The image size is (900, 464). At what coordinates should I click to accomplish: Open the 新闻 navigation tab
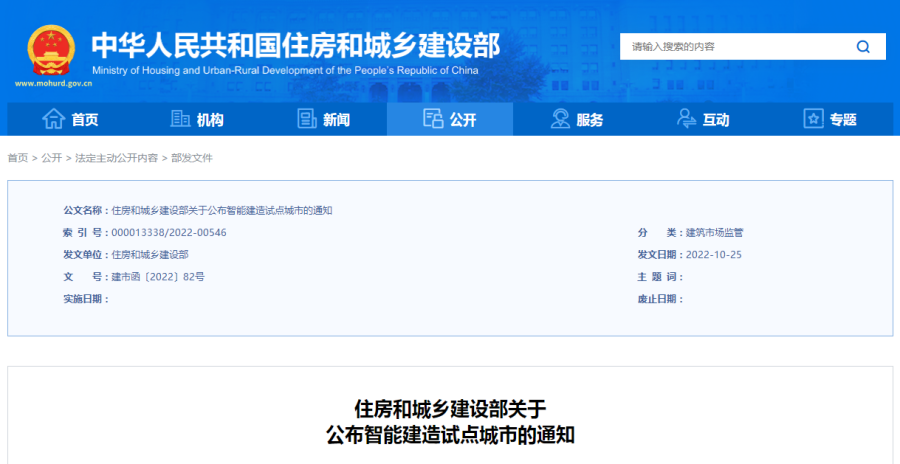(x=324, y=119)
